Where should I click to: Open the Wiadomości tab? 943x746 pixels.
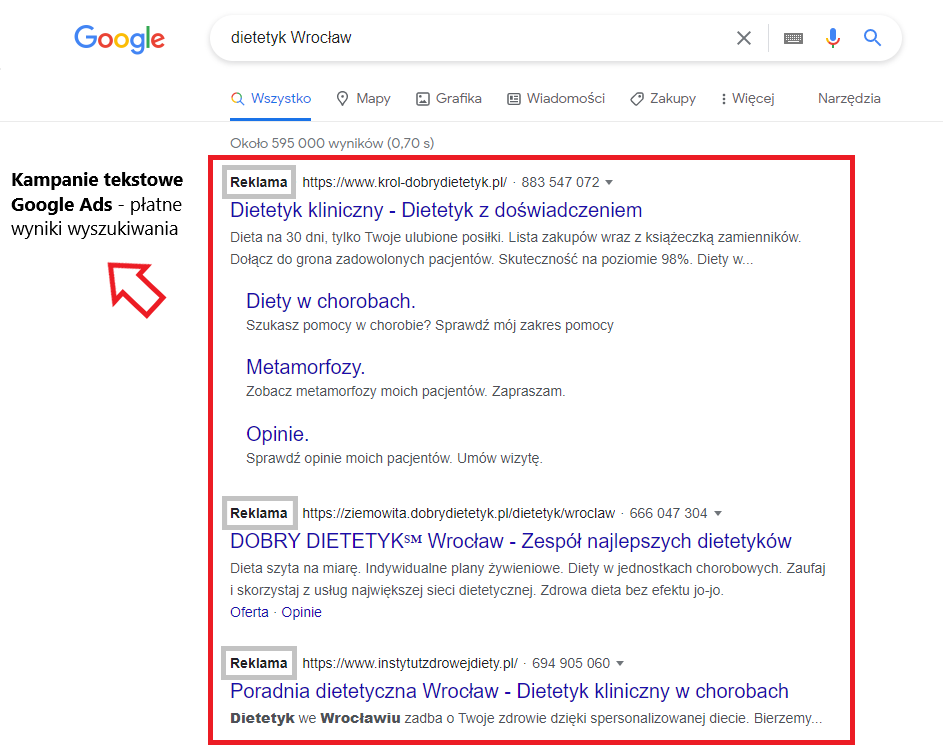[x=556, y=99]
